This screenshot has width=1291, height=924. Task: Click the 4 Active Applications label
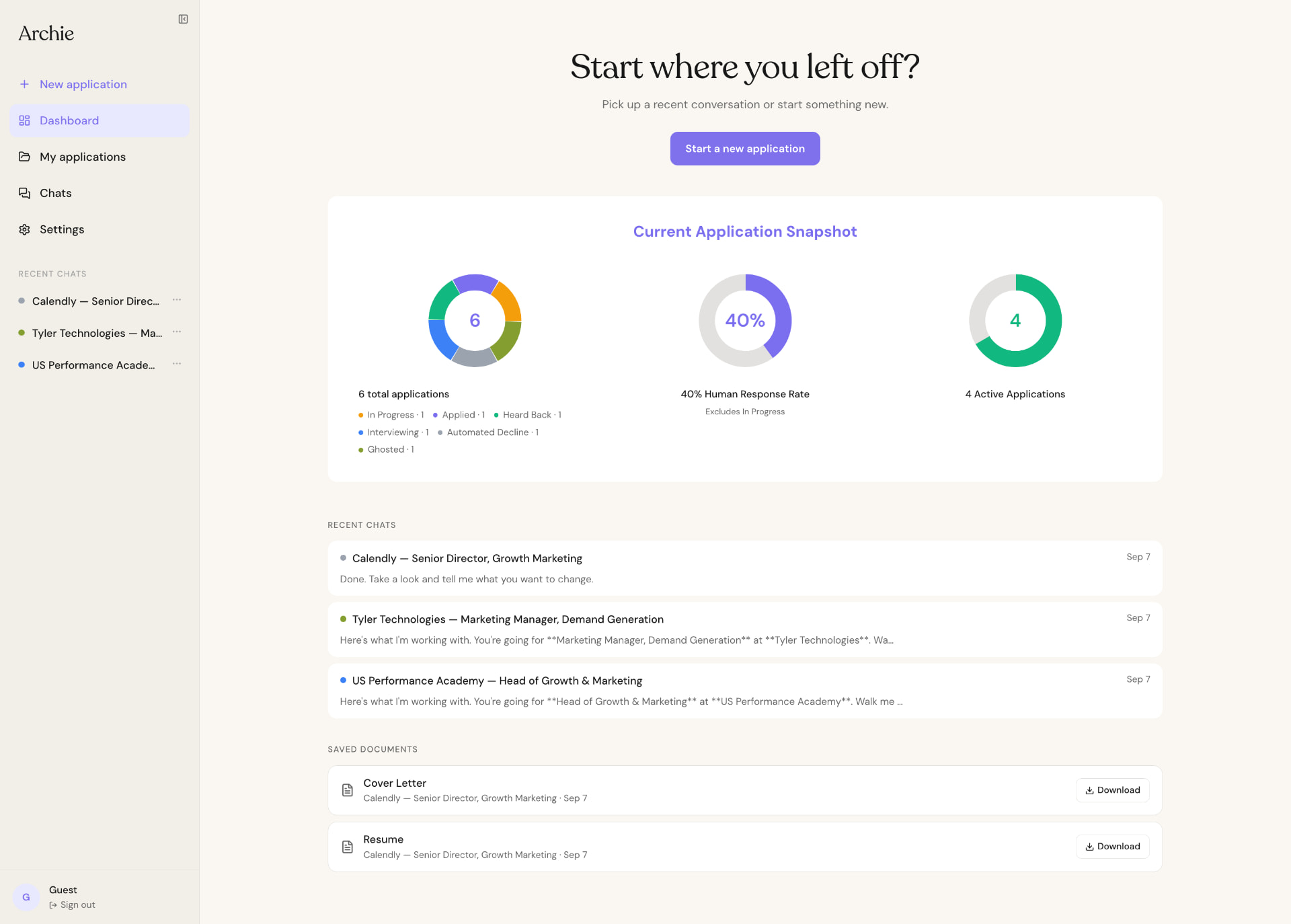1015,394
